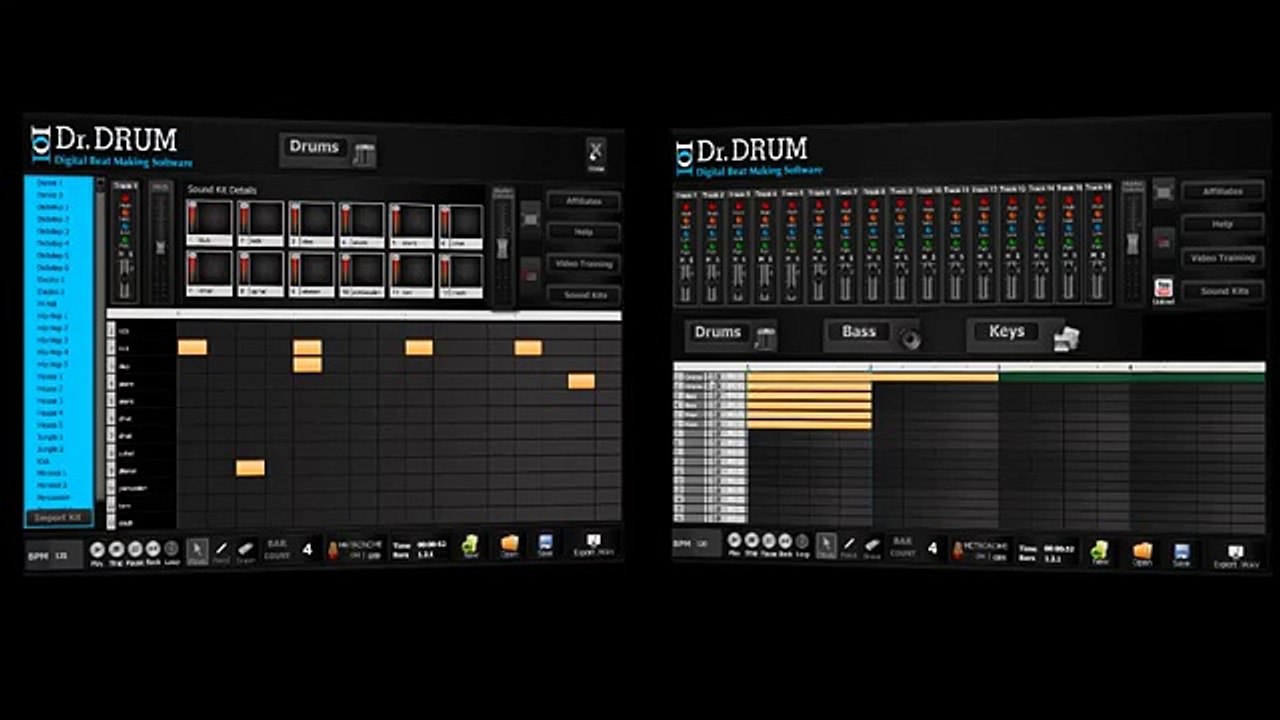
Task: Click the master volume fader in right window
Action: [x=1133, y=243]
